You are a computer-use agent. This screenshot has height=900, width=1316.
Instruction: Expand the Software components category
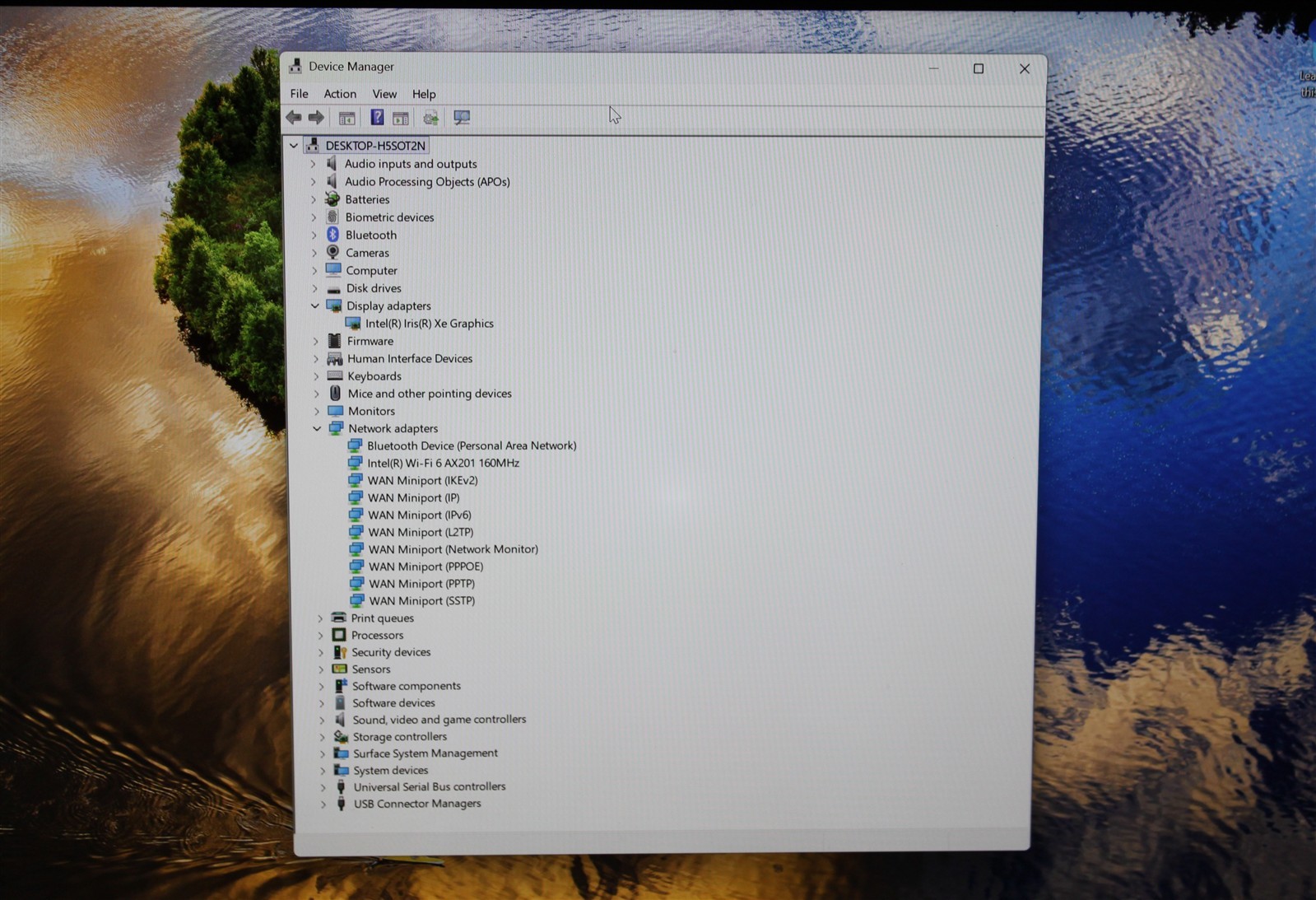(321, 686)
